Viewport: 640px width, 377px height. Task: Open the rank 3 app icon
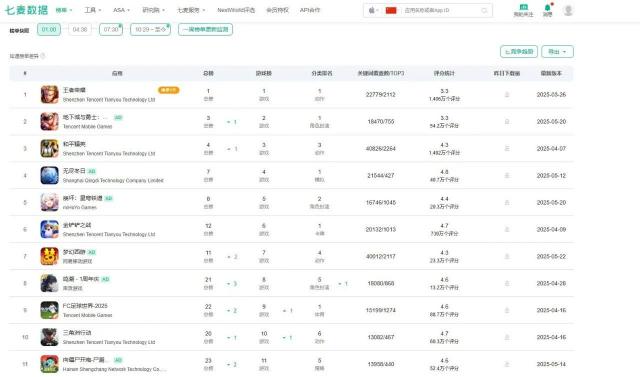tap(49, 149)
